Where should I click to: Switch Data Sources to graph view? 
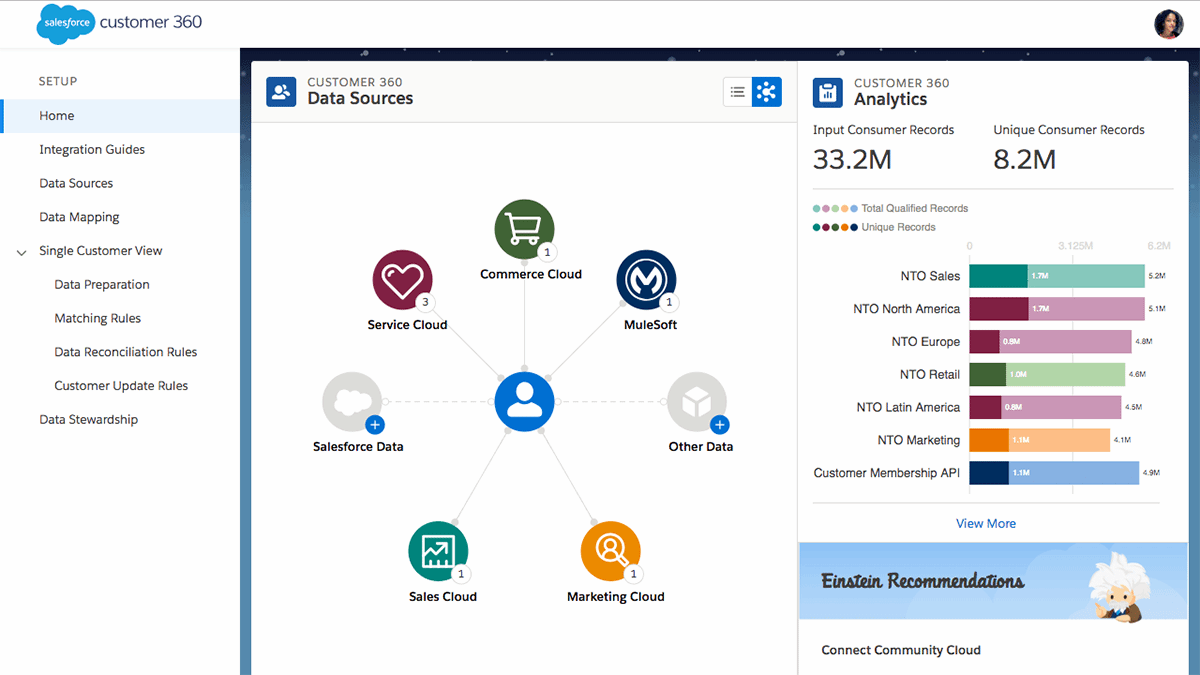[x=767, y=92]
